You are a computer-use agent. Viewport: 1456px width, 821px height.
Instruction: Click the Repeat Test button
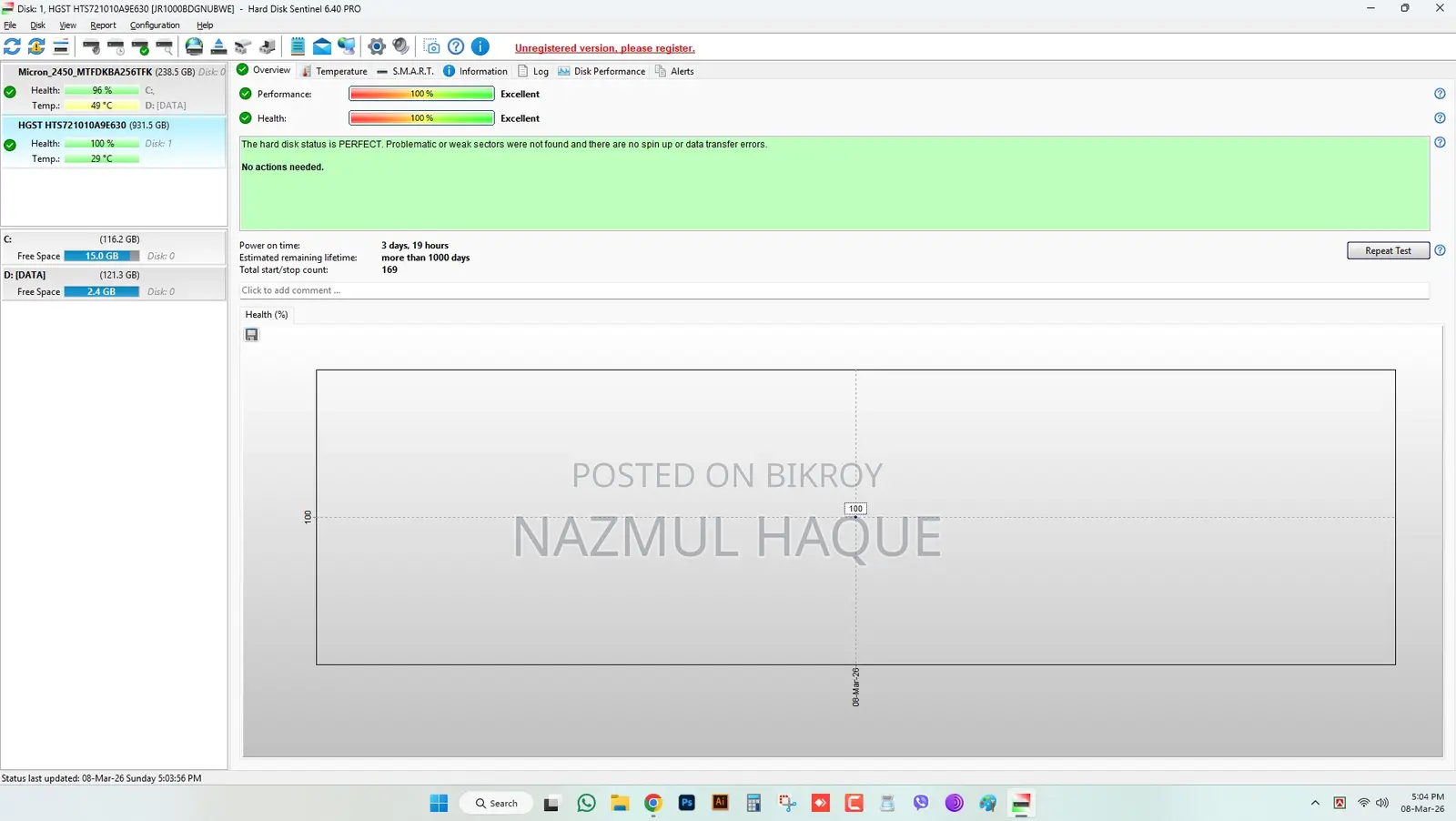coord(1388,250)
